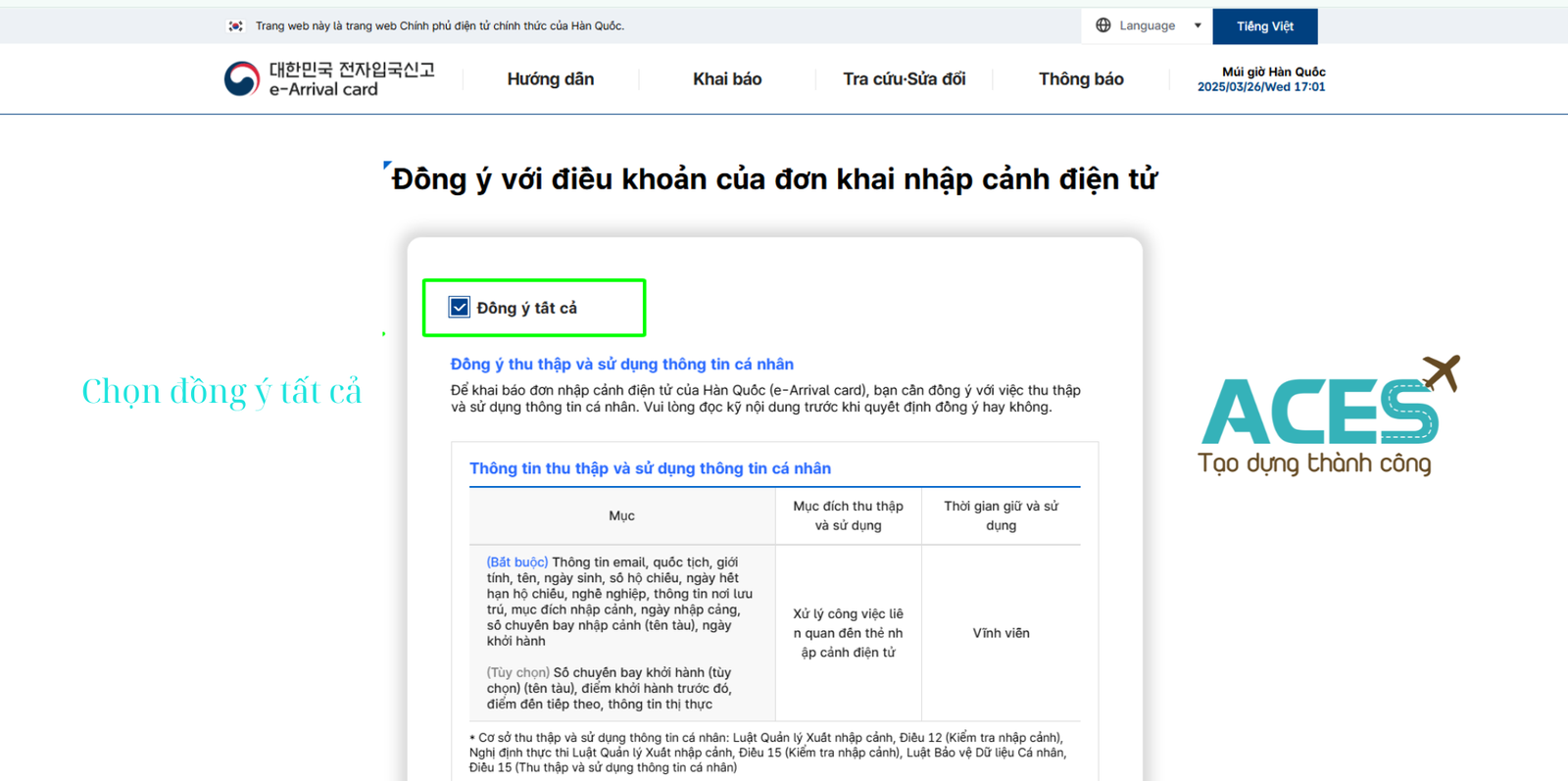Open the Tra cứu·Sửa đổi menu
This screenshot has height=781, width=1568.
pyautogui.click(x=905, y=79)
